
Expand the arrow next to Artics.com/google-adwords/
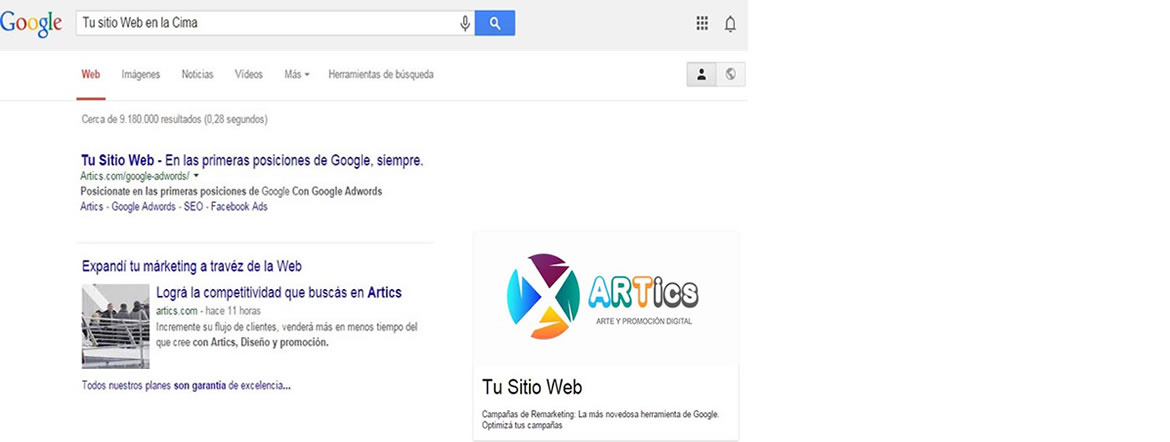tap(196, 176)
